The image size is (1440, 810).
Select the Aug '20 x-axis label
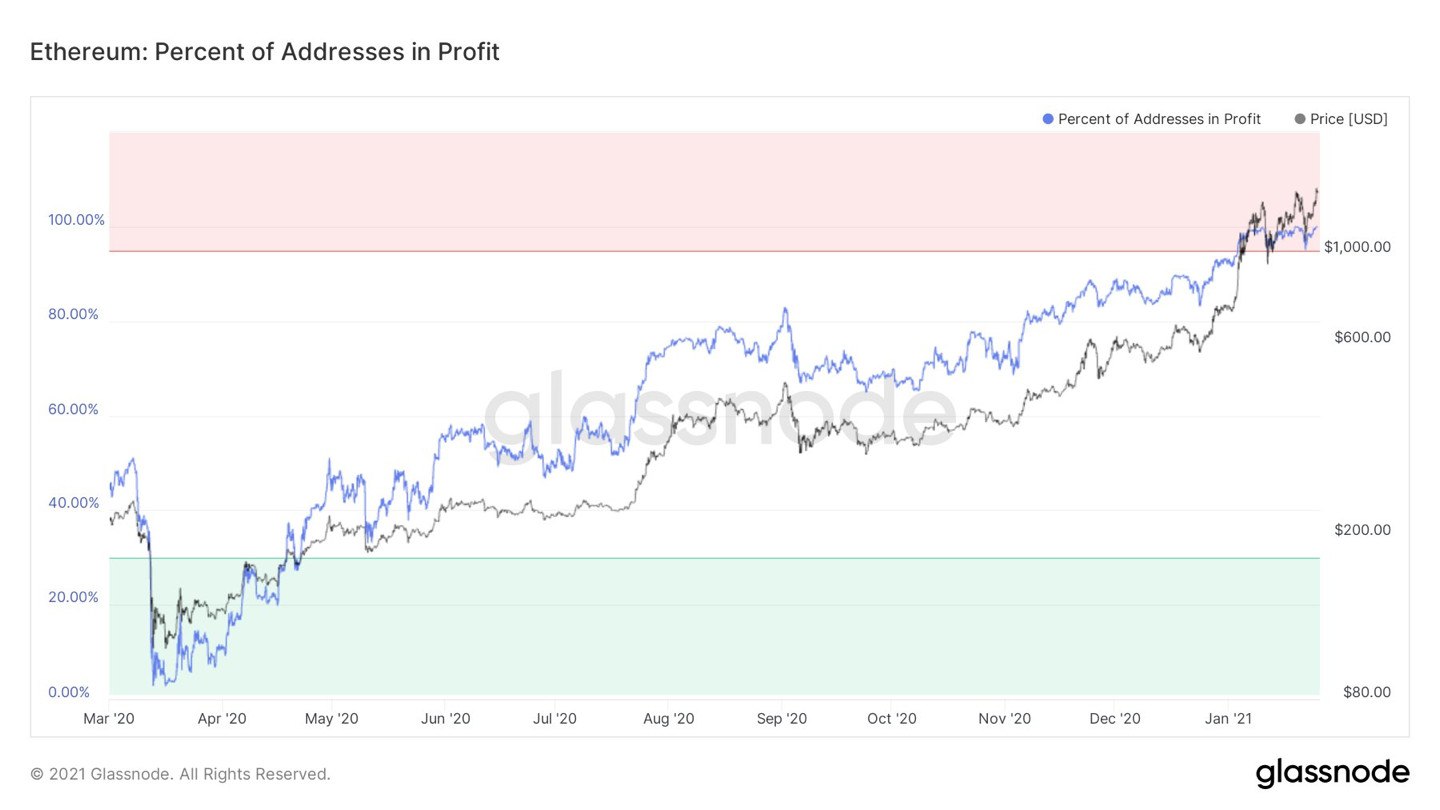(669, 719)
